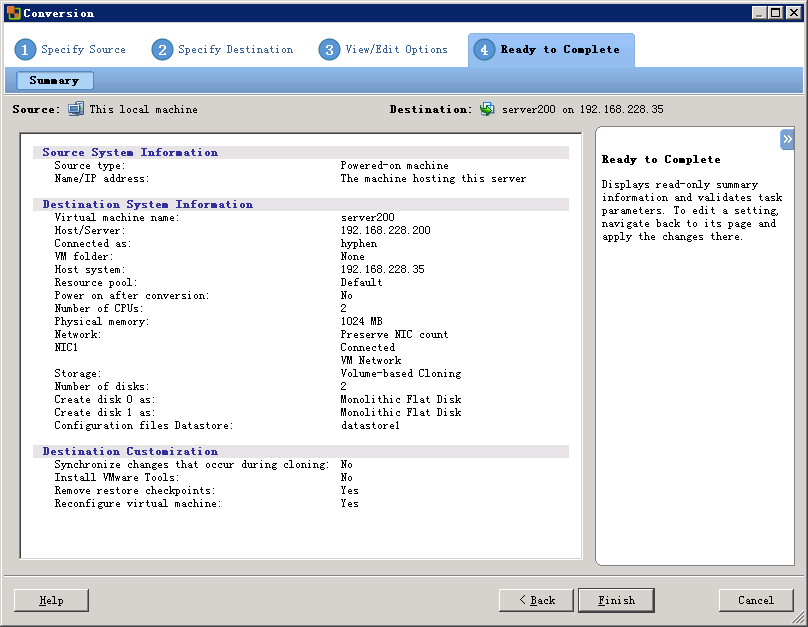Click the Destination System Information header
Viewport: 808px width, 627px height.
pos(147,204)
